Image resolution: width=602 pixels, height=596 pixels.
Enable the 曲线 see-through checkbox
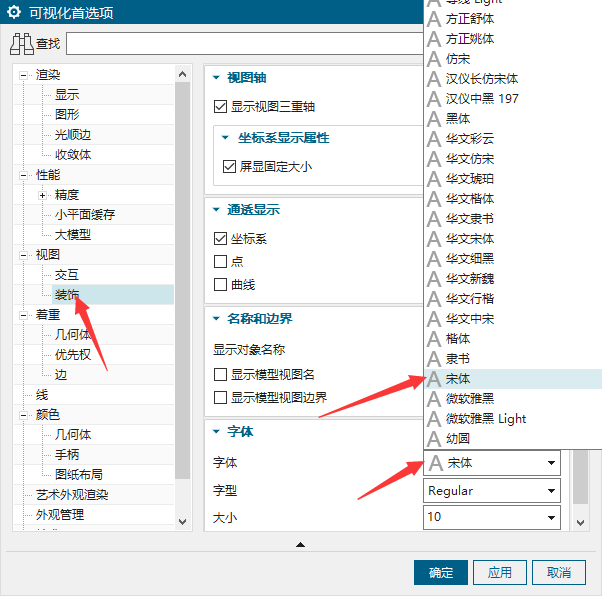[x=221, y=285]
